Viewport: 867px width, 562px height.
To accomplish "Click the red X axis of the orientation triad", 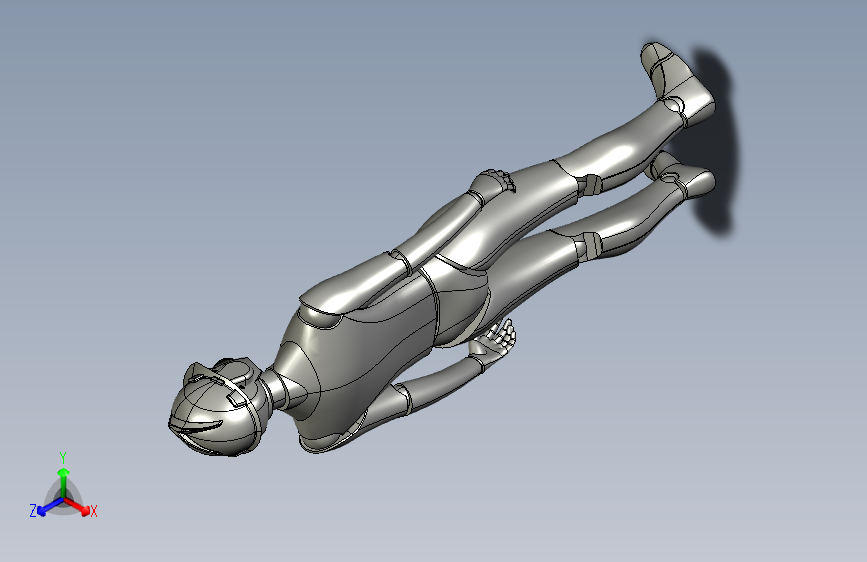I will [x=77, y=507].
